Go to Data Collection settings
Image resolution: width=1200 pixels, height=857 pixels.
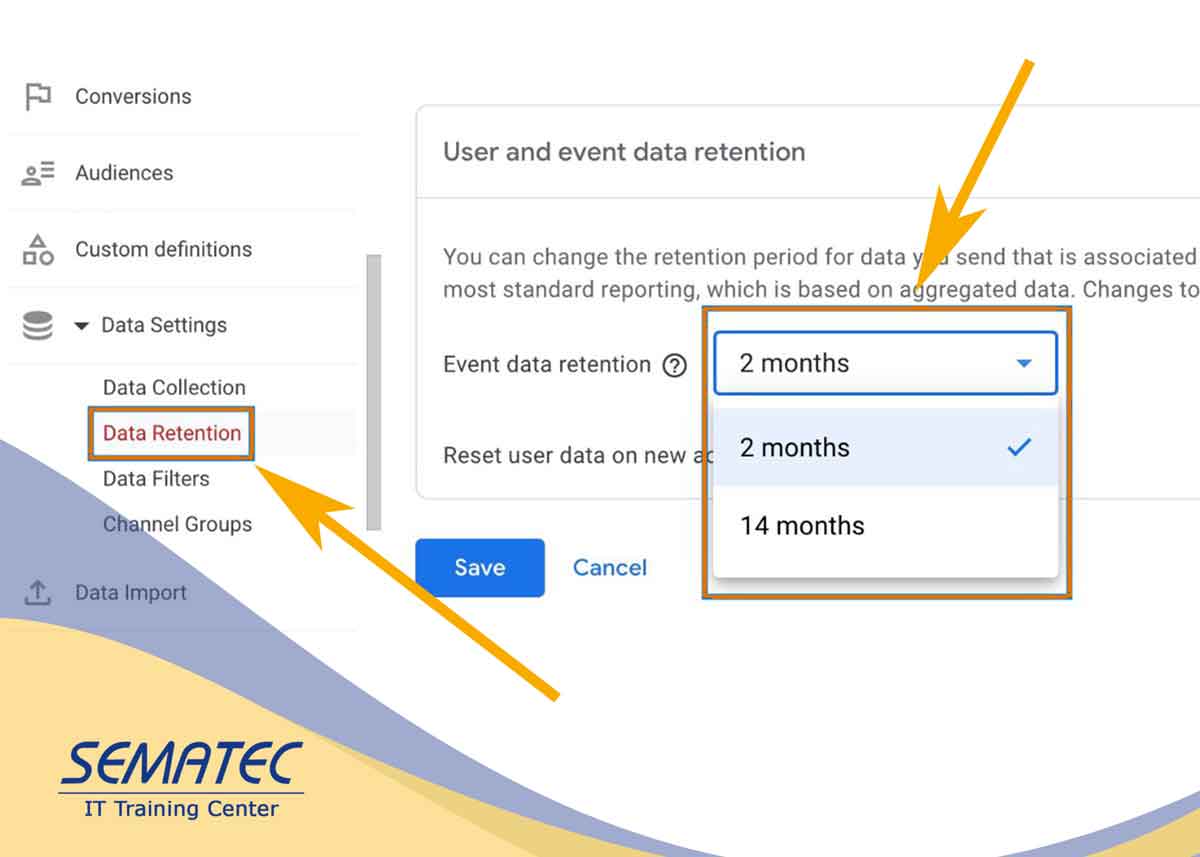tap(174, 387)
